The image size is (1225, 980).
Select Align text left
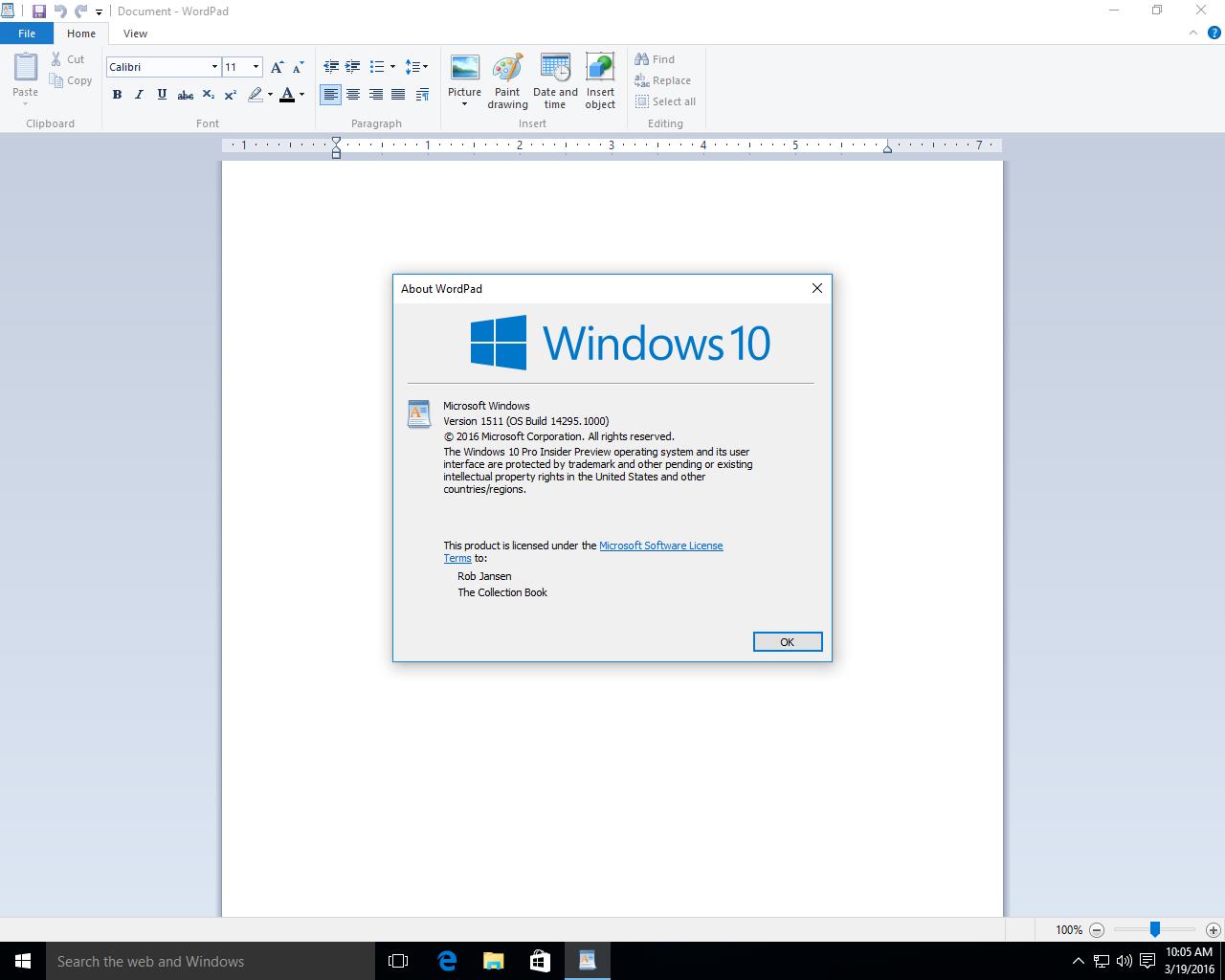point(330,95)
